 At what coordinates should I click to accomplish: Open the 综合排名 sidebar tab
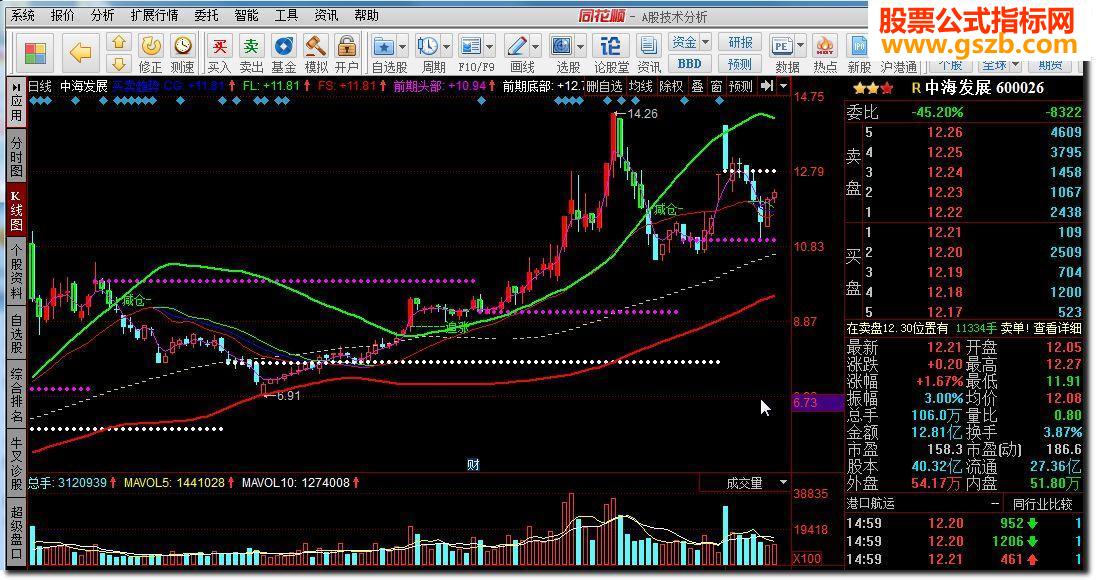pyautogui.click(x=16, y=392)
